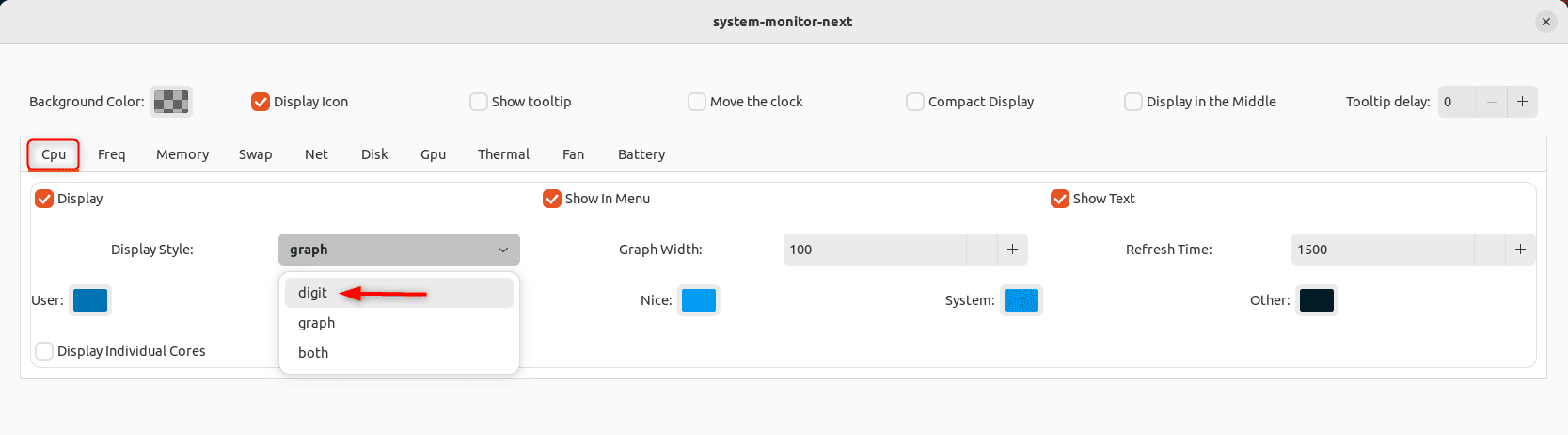
Task: Uncheck the Show Text checkbox
Action: [x=1060, y=199]
